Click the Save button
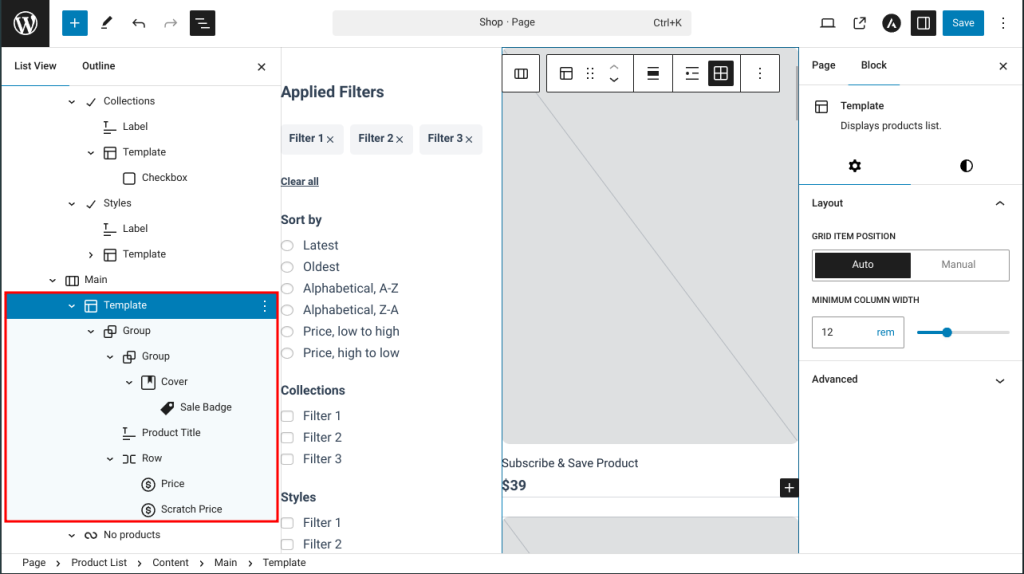Image resolution: width=1024 pixels, height=574 pixels. 962,23
